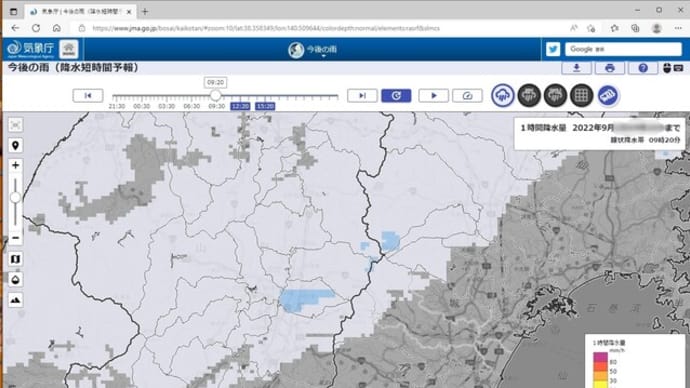690x388 pixels.
Task: Open the help question mark button
Action: (643, 68)
